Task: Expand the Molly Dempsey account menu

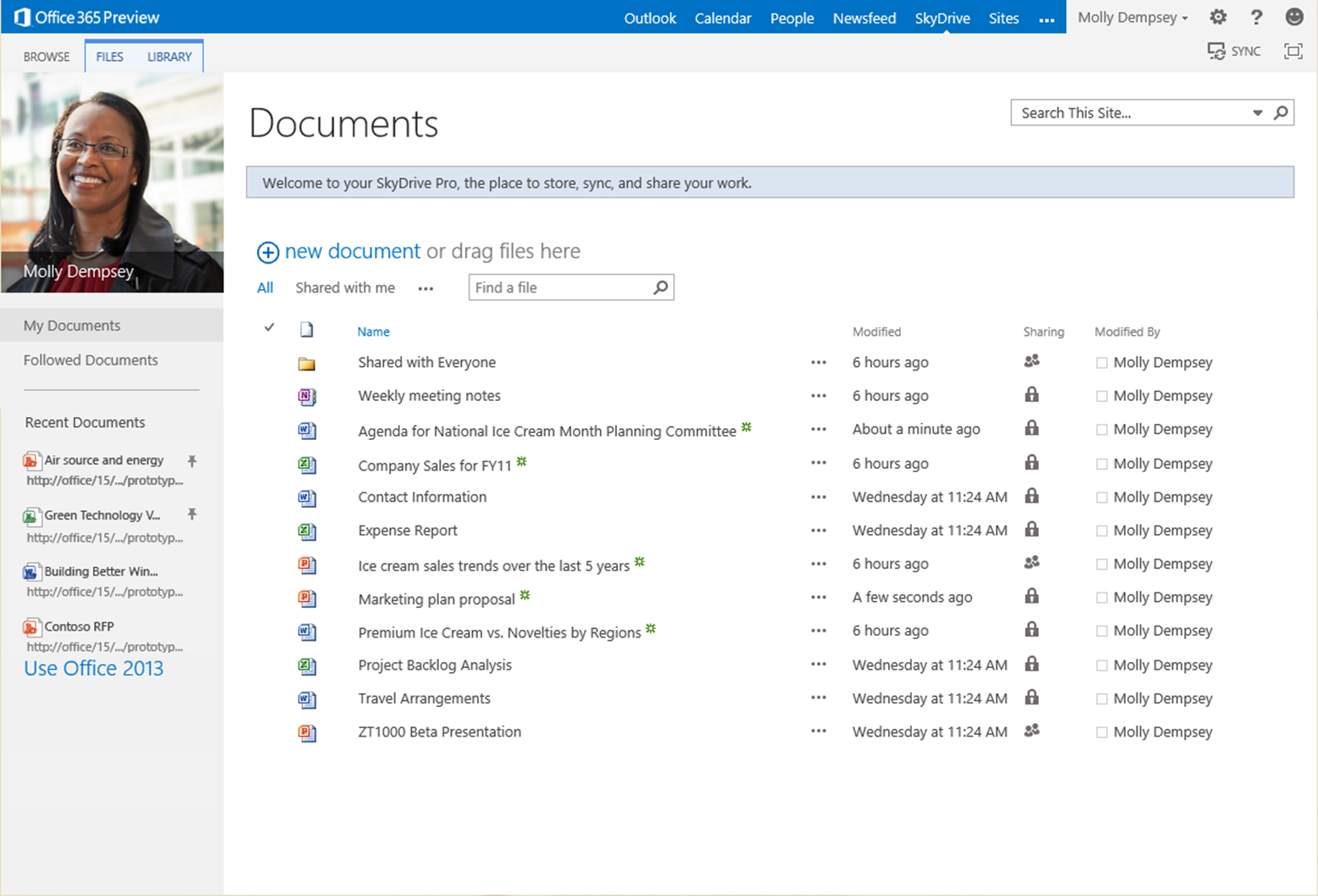Action: tap(1132, 18)
